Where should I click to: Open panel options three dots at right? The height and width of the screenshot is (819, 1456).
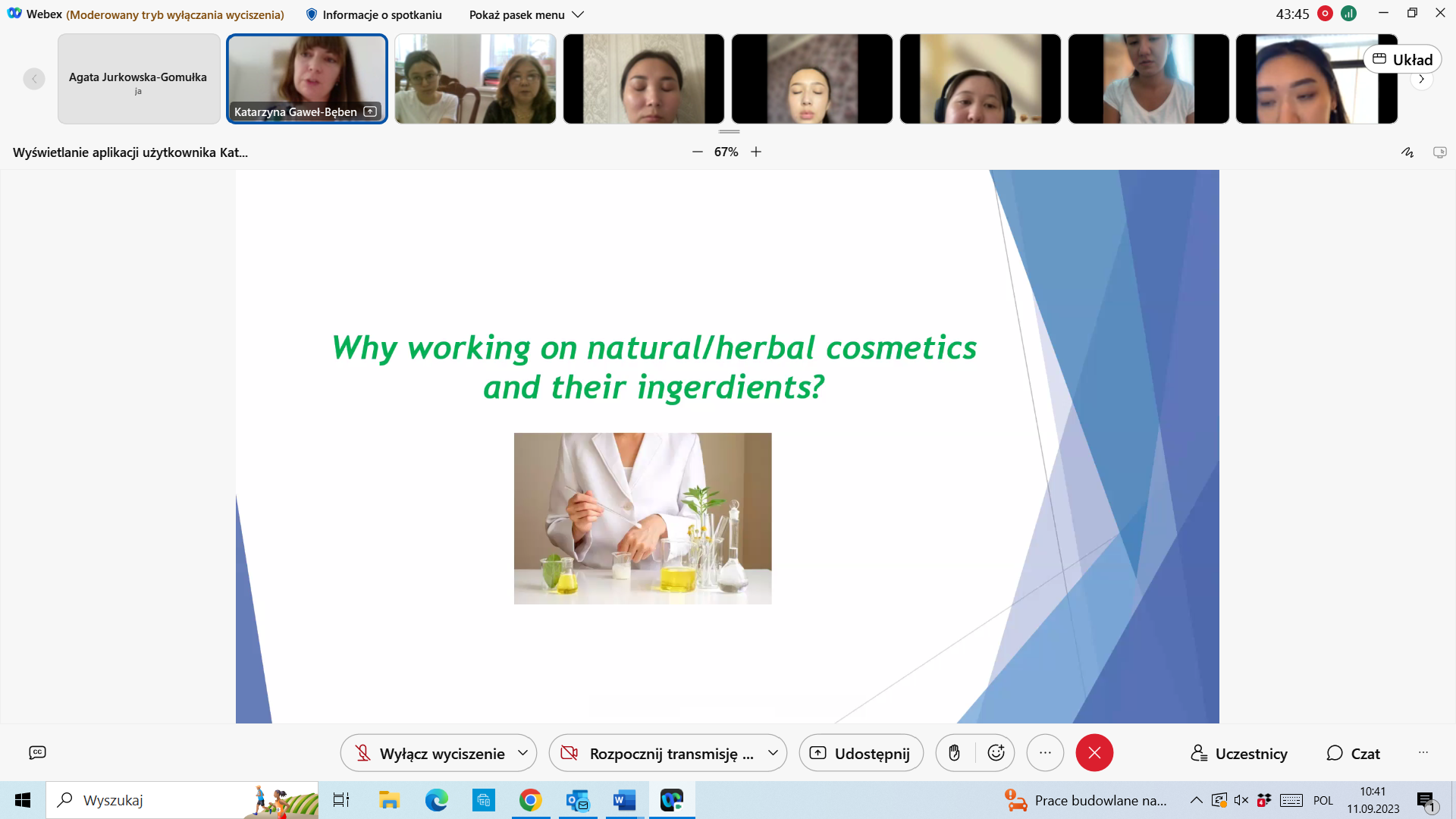(x=1423, y=753)
